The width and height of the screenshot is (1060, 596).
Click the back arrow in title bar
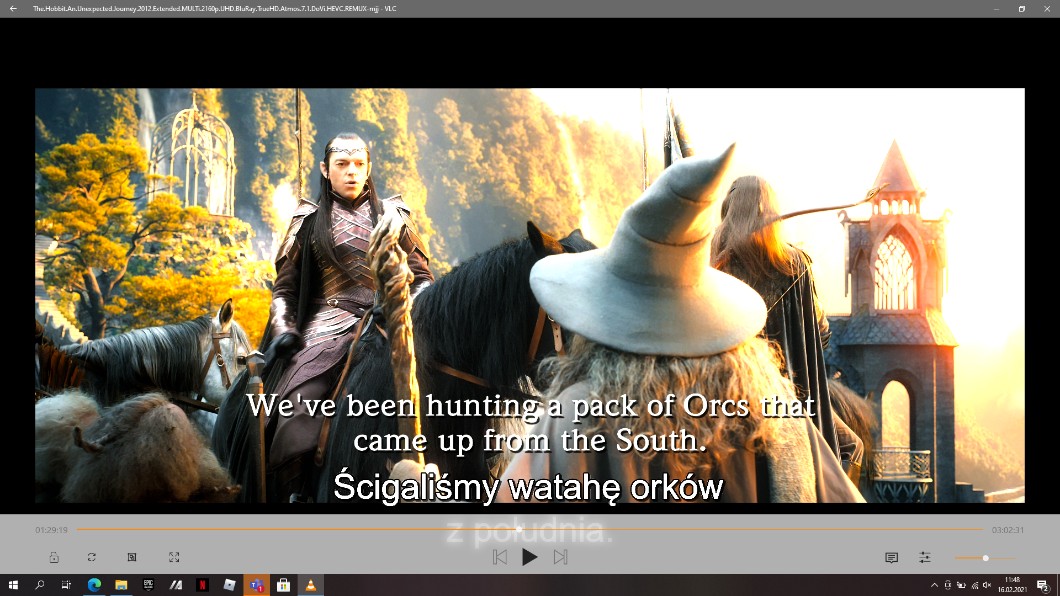pos(13,8)
